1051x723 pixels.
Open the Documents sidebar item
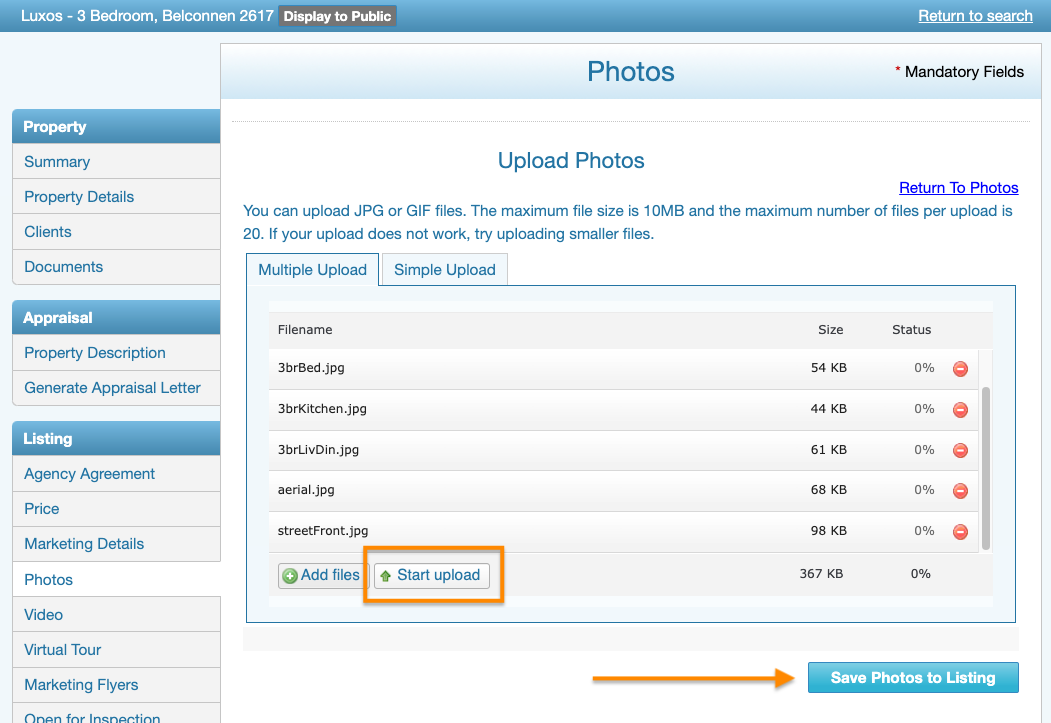(64, 267)
